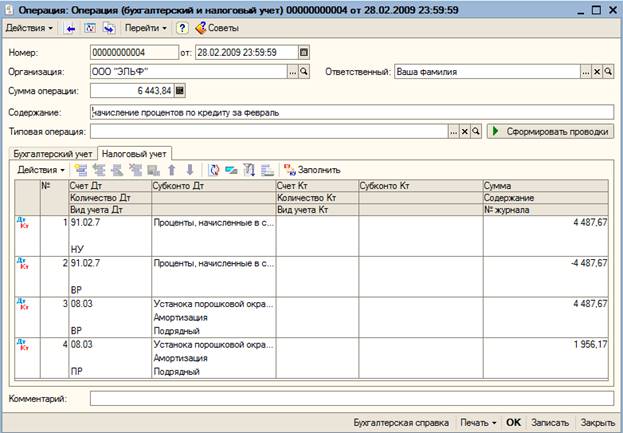Open the top Действия dropdown menu
Image resolution: width=623 pixels, height=433 pixels.
(31, 28)
